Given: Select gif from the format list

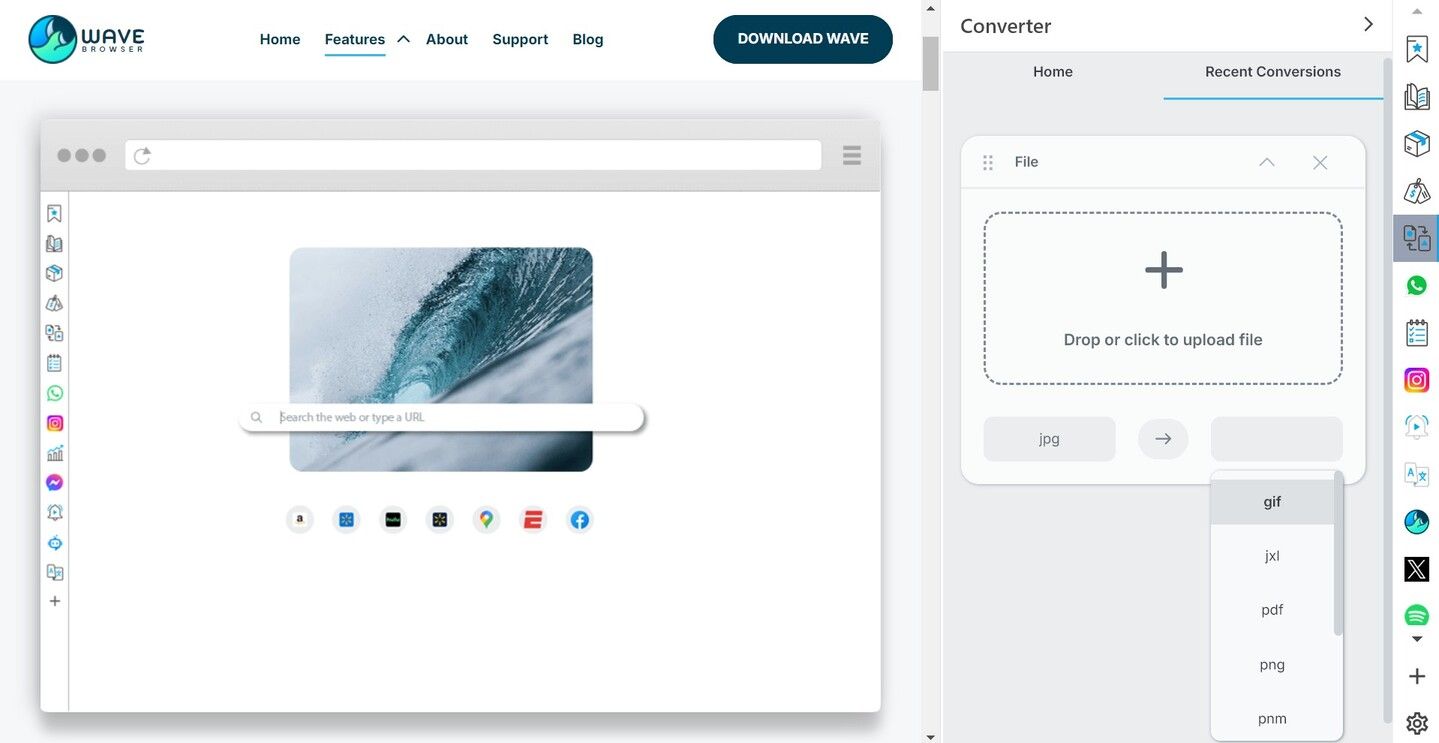Looking at the screenshot, I should coord(1271,502).
